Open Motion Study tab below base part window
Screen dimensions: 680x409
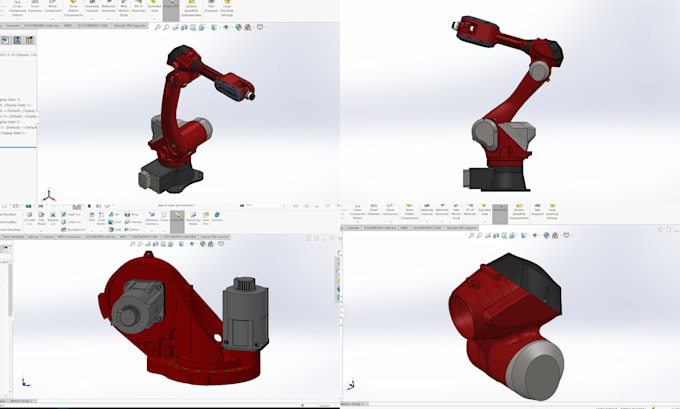(23, 401)
